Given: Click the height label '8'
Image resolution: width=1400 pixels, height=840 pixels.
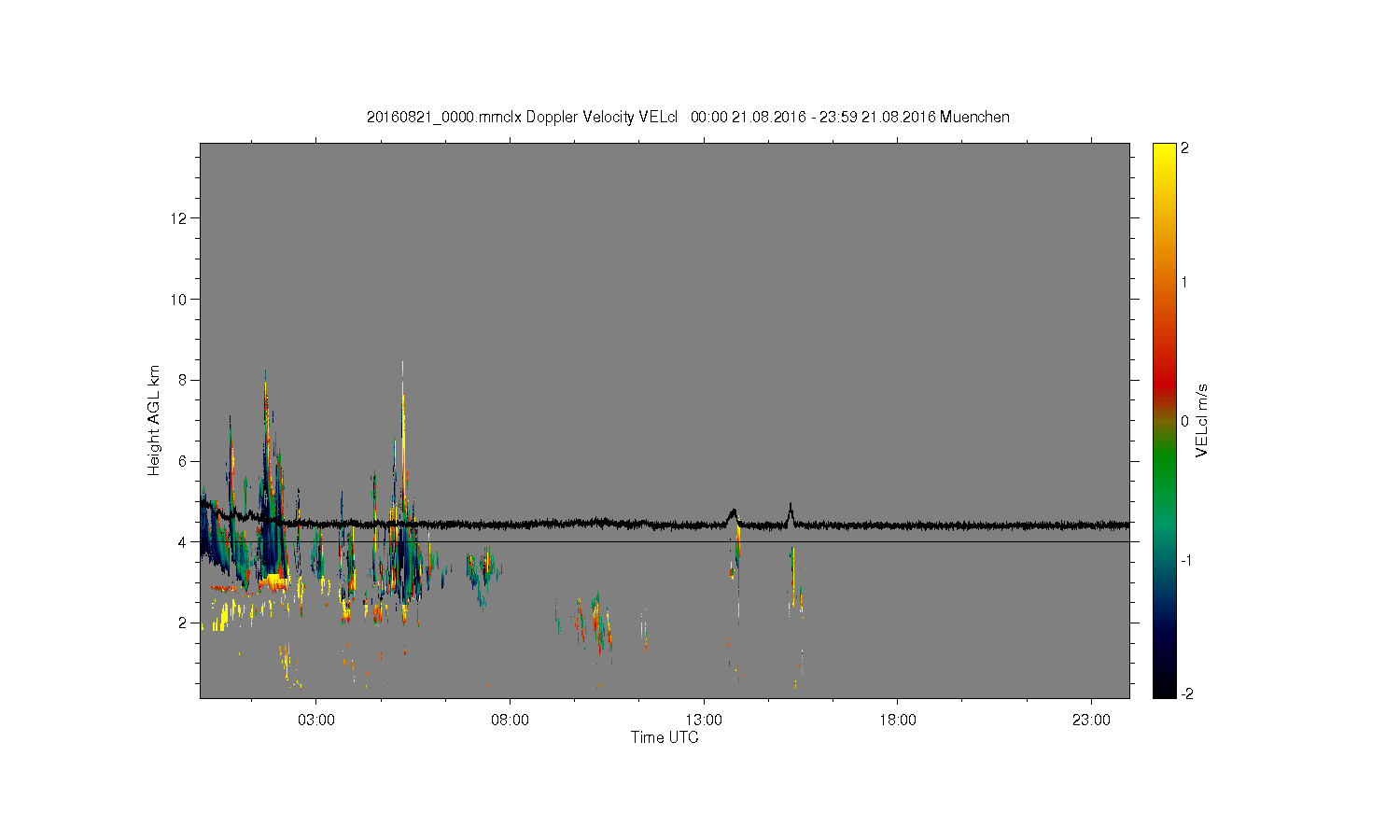Looking at the screenshot, I should (184, 380).
